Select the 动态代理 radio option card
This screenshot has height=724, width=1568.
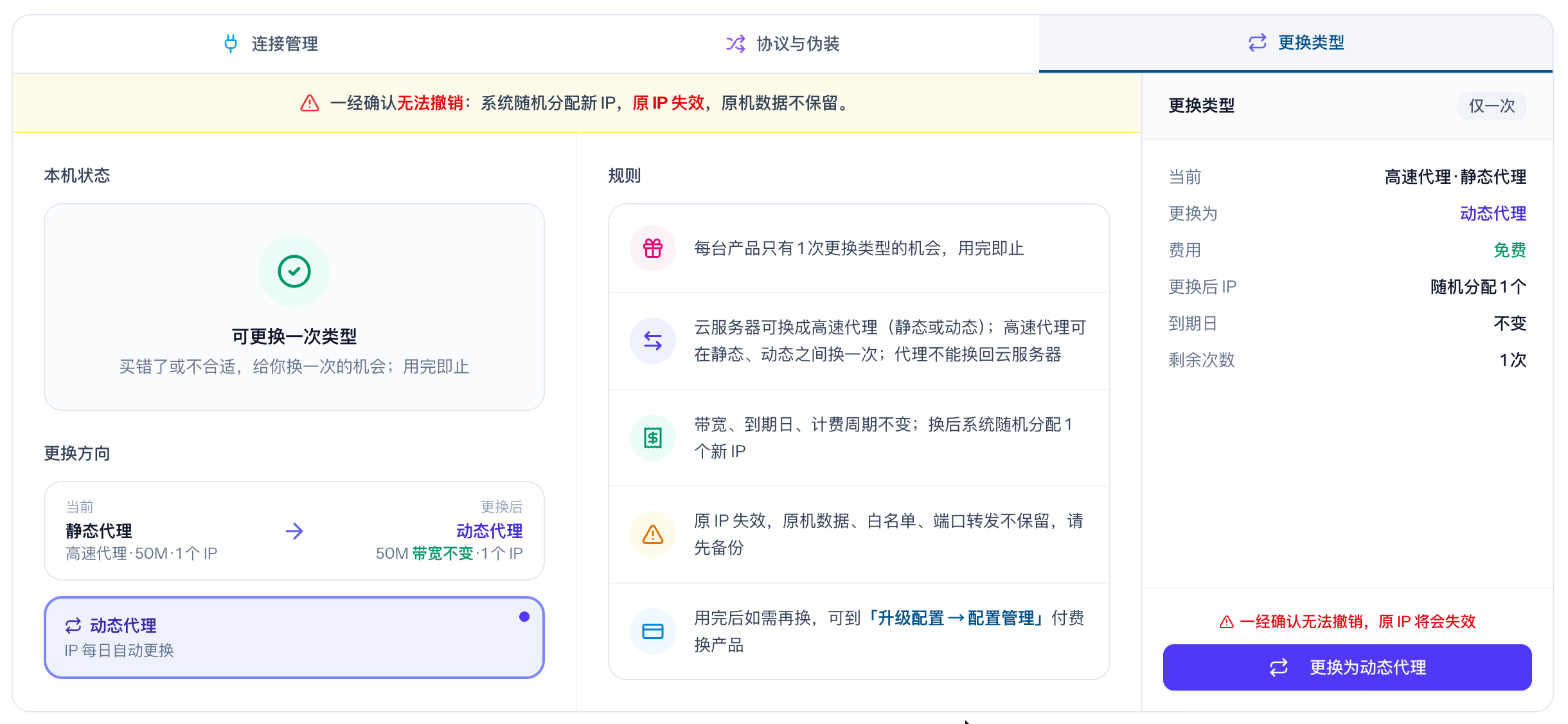(294, 638)
